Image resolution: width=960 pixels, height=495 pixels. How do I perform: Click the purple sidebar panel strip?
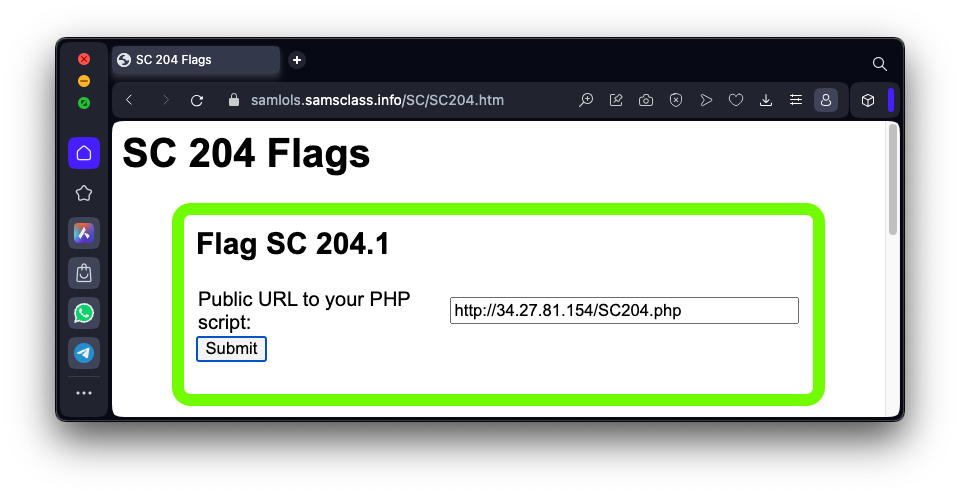click(x=891, y=100)
